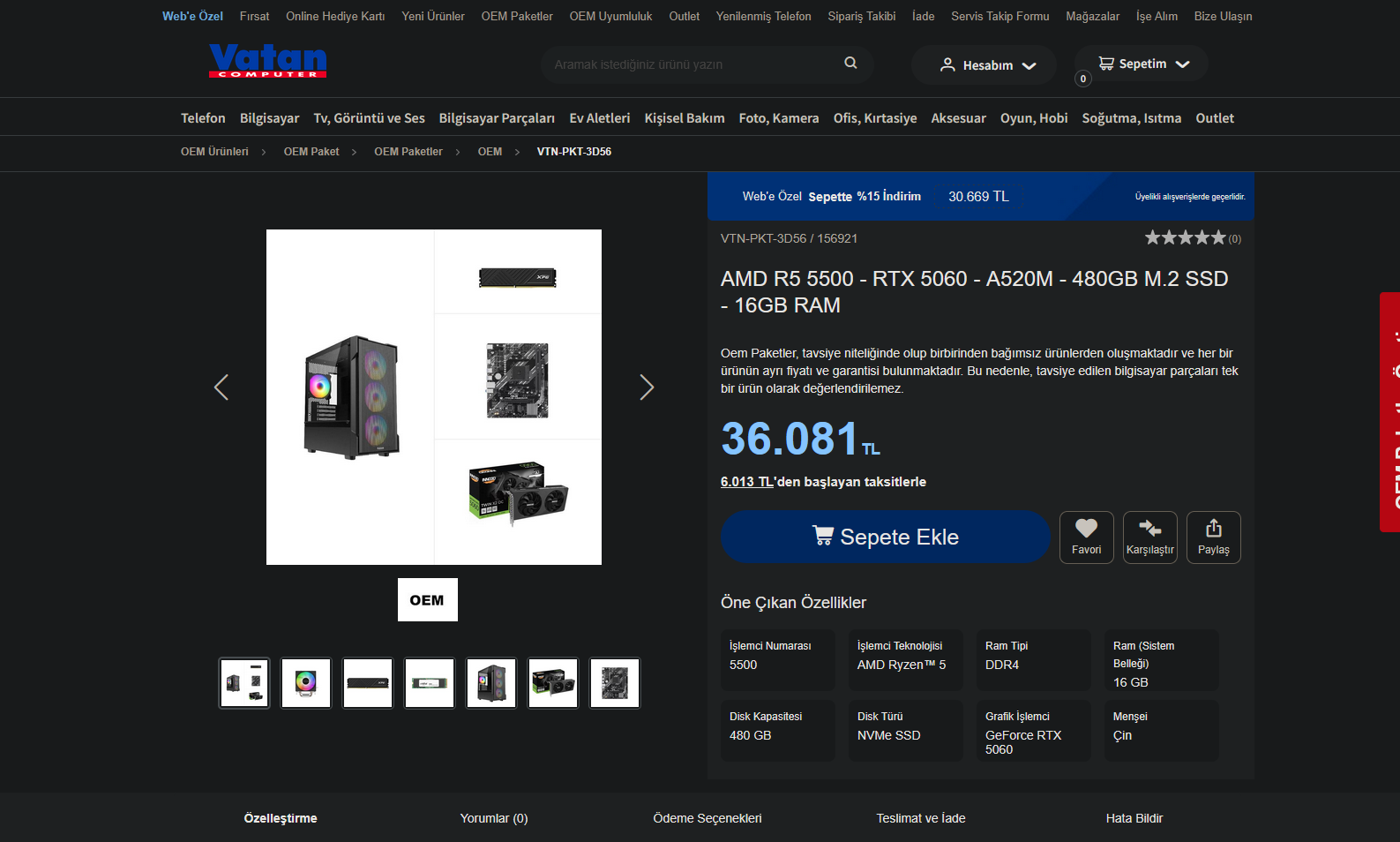
Task: Open OEM Paketler top link
Action: click(x=517, y=16)
